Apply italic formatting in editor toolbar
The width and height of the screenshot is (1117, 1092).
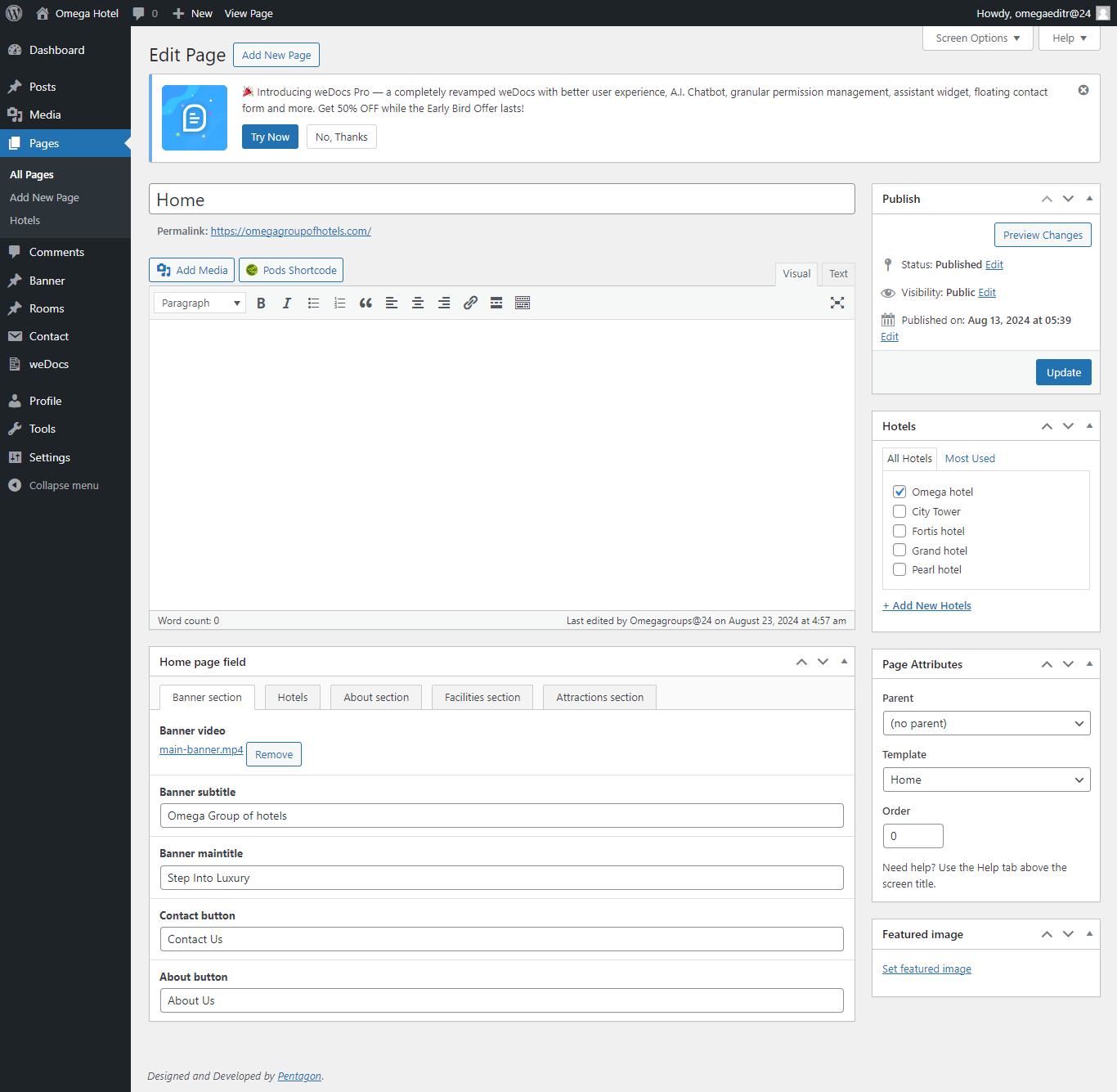tap(287, 303)
